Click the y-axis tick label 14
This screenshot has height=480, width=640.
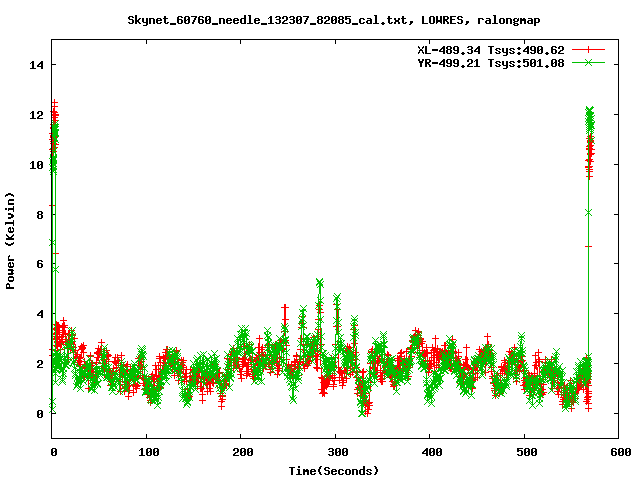(x=36, y=65)
